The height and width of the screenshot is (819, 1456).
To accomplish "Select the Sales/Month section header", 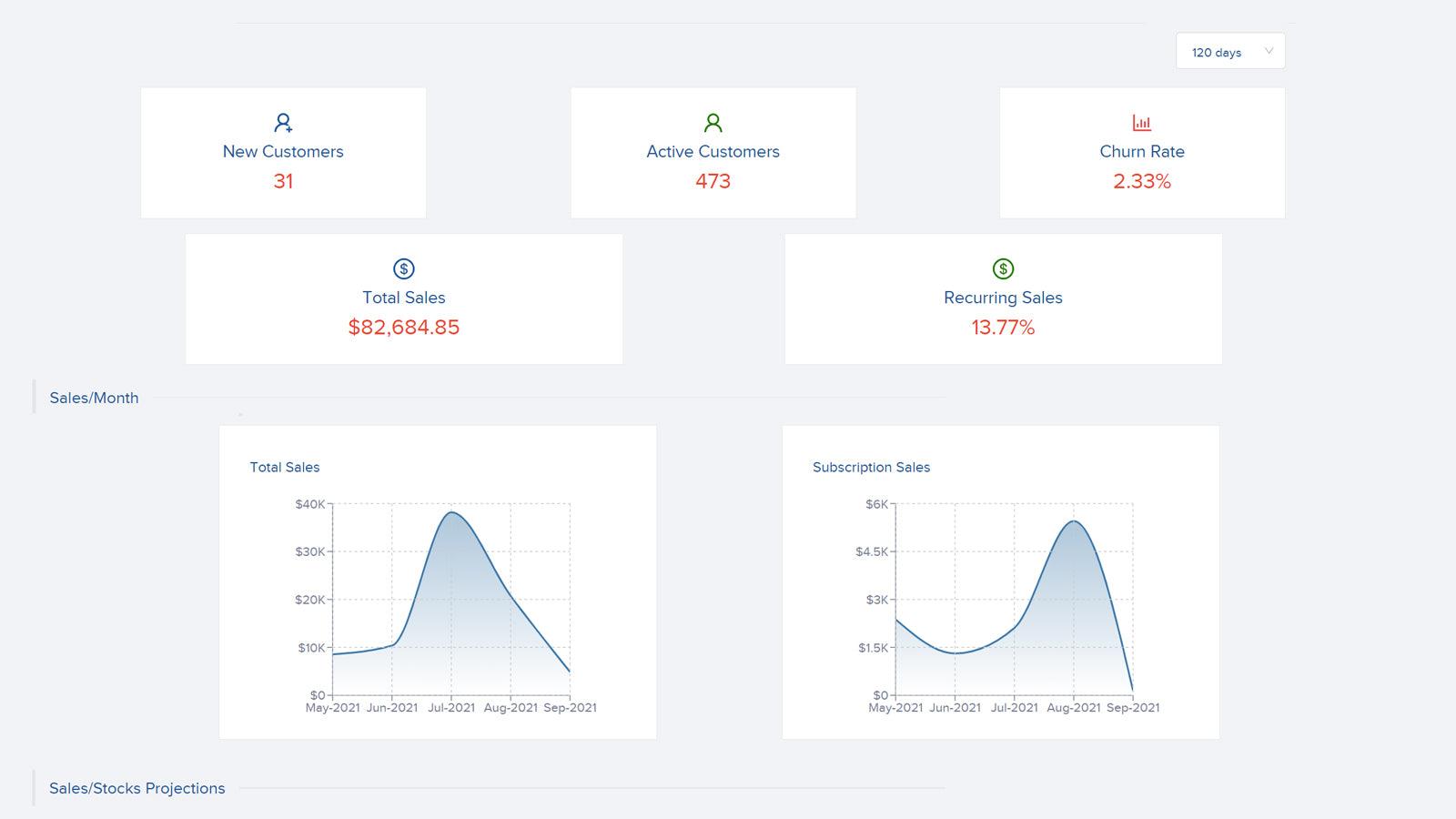I will (94, 397).
